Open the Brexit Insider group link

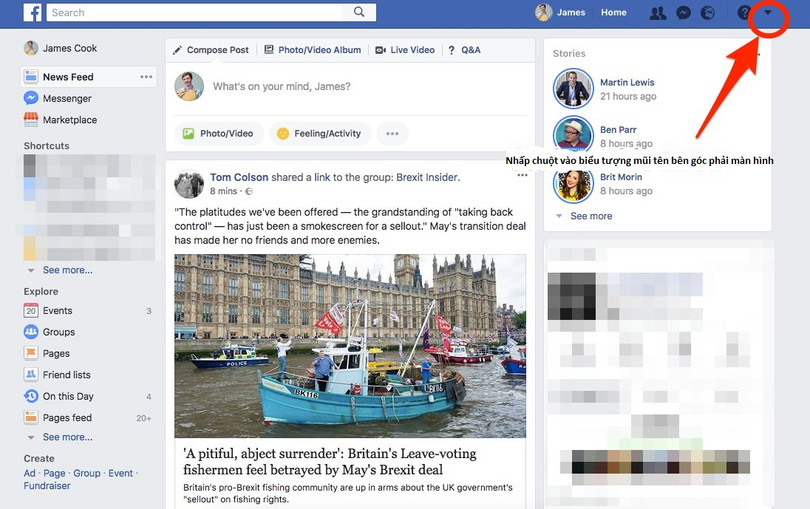[427, 177]
